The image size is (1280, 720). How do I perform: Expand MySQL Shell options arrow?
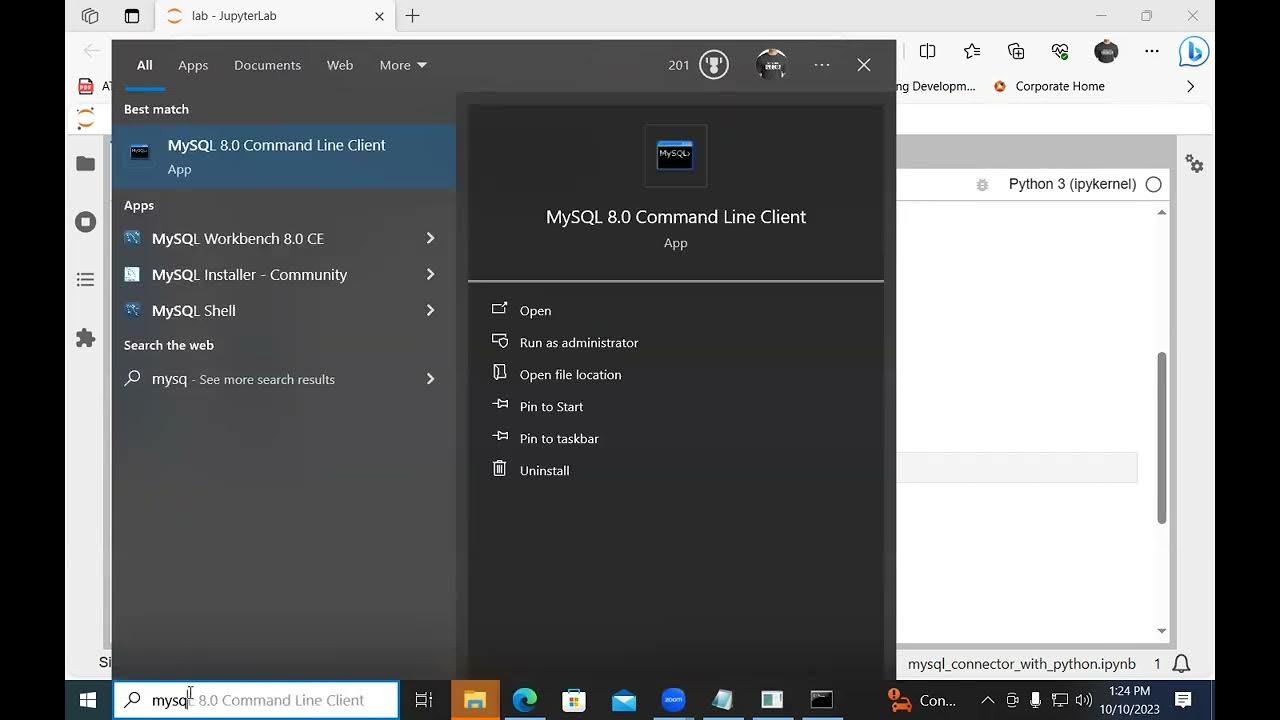430,310
